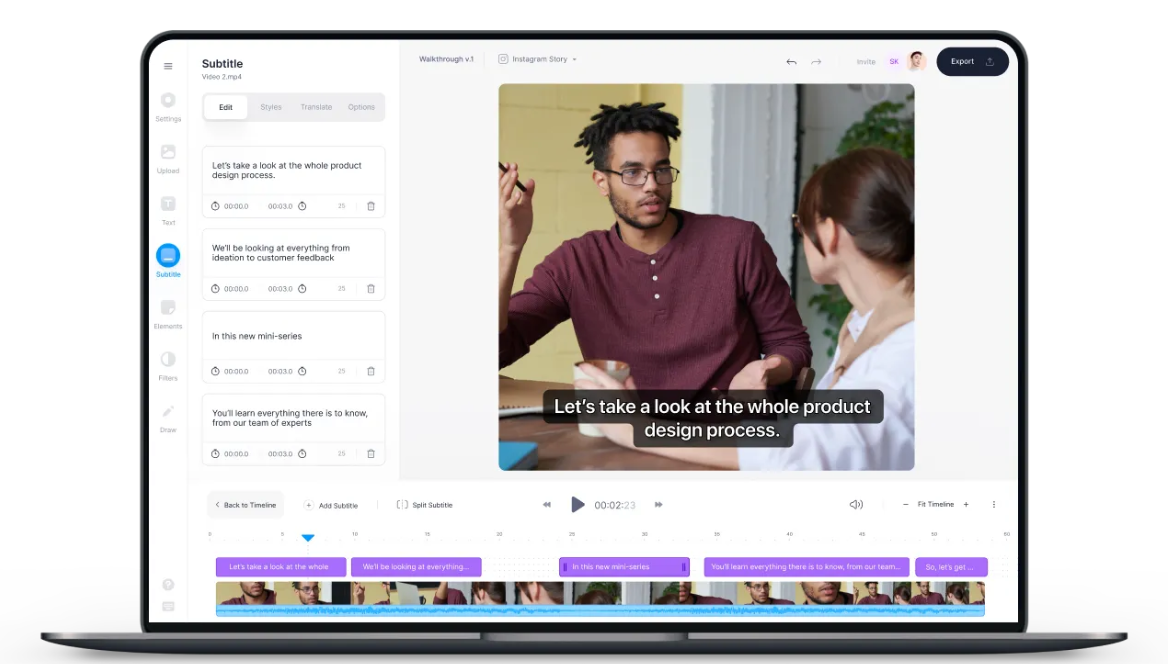Open the hamburger menu icon

[168, 66]
